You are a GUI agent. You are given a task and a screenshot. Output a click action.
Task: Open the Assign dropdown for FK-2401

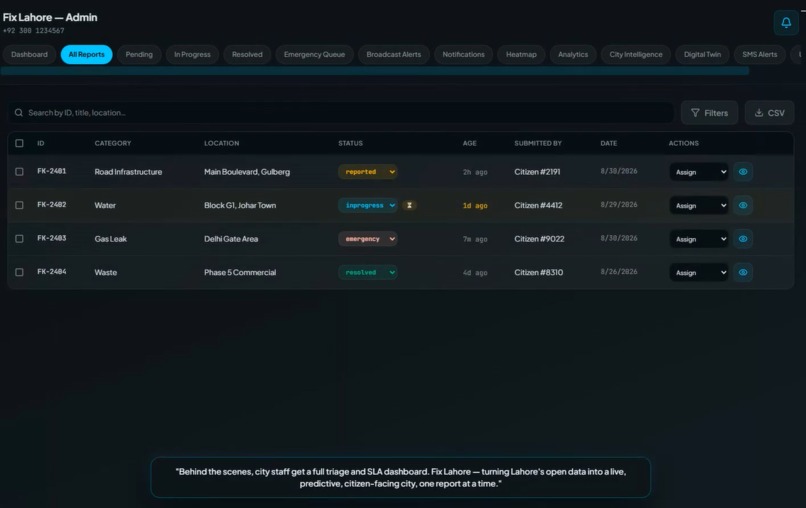coord(699,172)
